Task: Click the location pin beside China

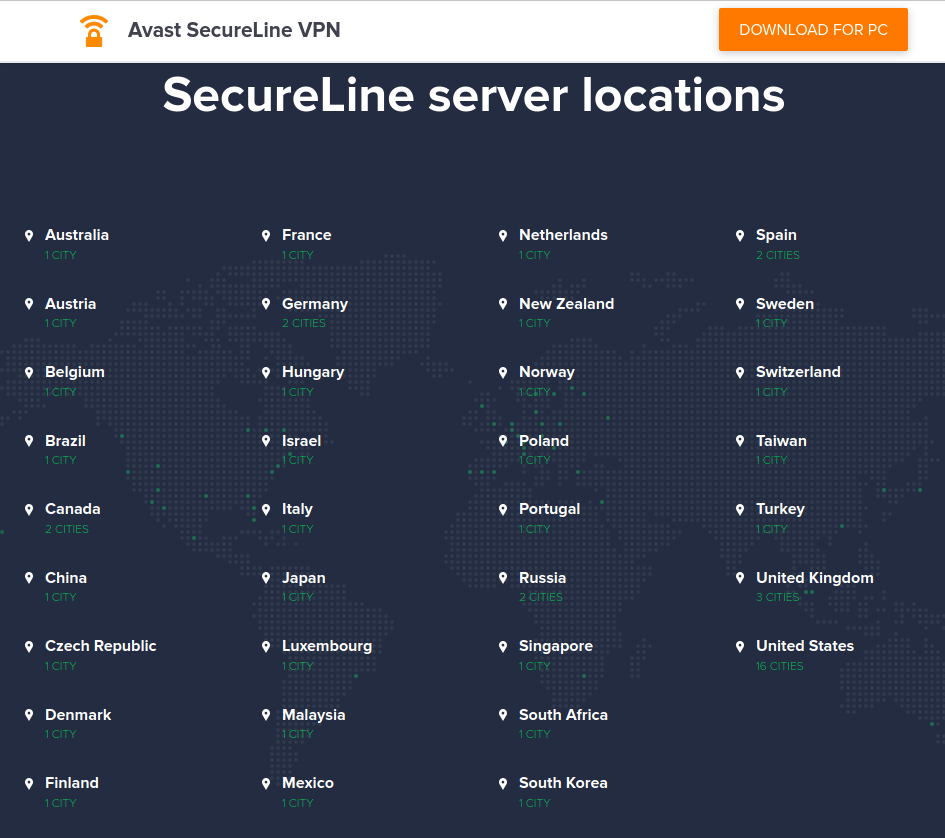Action: coord(29,578)
